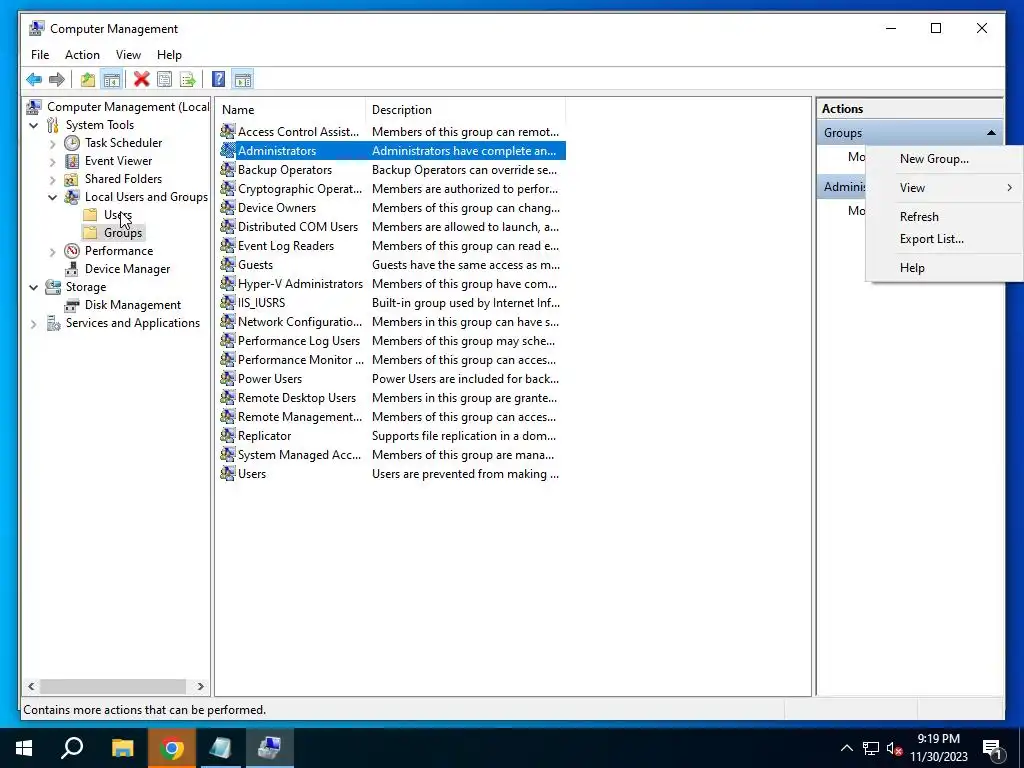The image size is (1024, 768).
Task: Select Disk Management in the tree
Action: point(133,305)
